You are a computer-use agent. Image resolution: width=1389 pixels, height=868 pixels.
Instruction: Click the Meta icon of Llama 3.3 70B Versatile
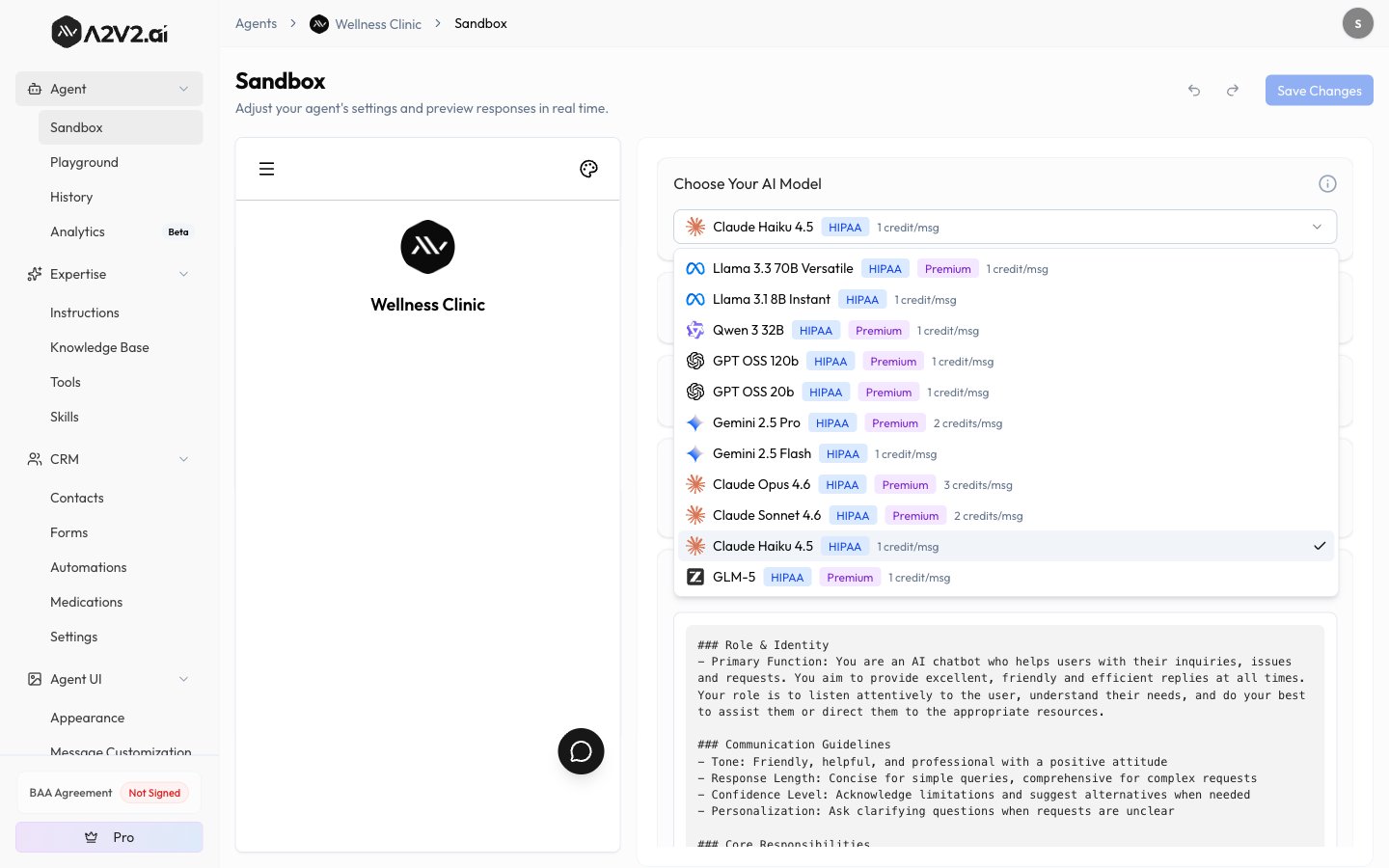[x=695, y=269]
